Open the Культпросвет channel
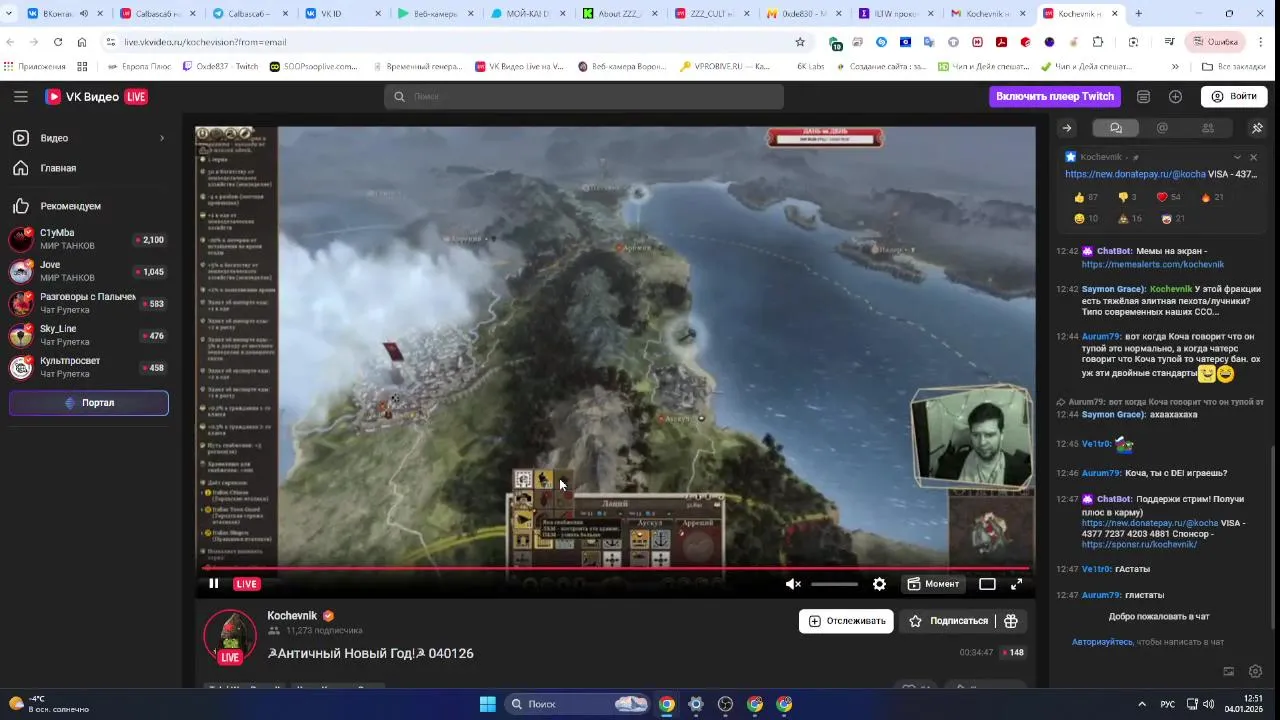Viewport: 1280px width, 720px height. click(x=88, y=367)
